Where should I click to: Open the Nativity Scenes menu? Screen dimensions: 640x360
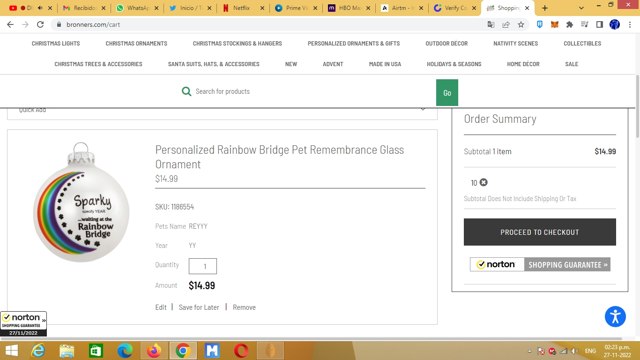[x=516, y=43]
